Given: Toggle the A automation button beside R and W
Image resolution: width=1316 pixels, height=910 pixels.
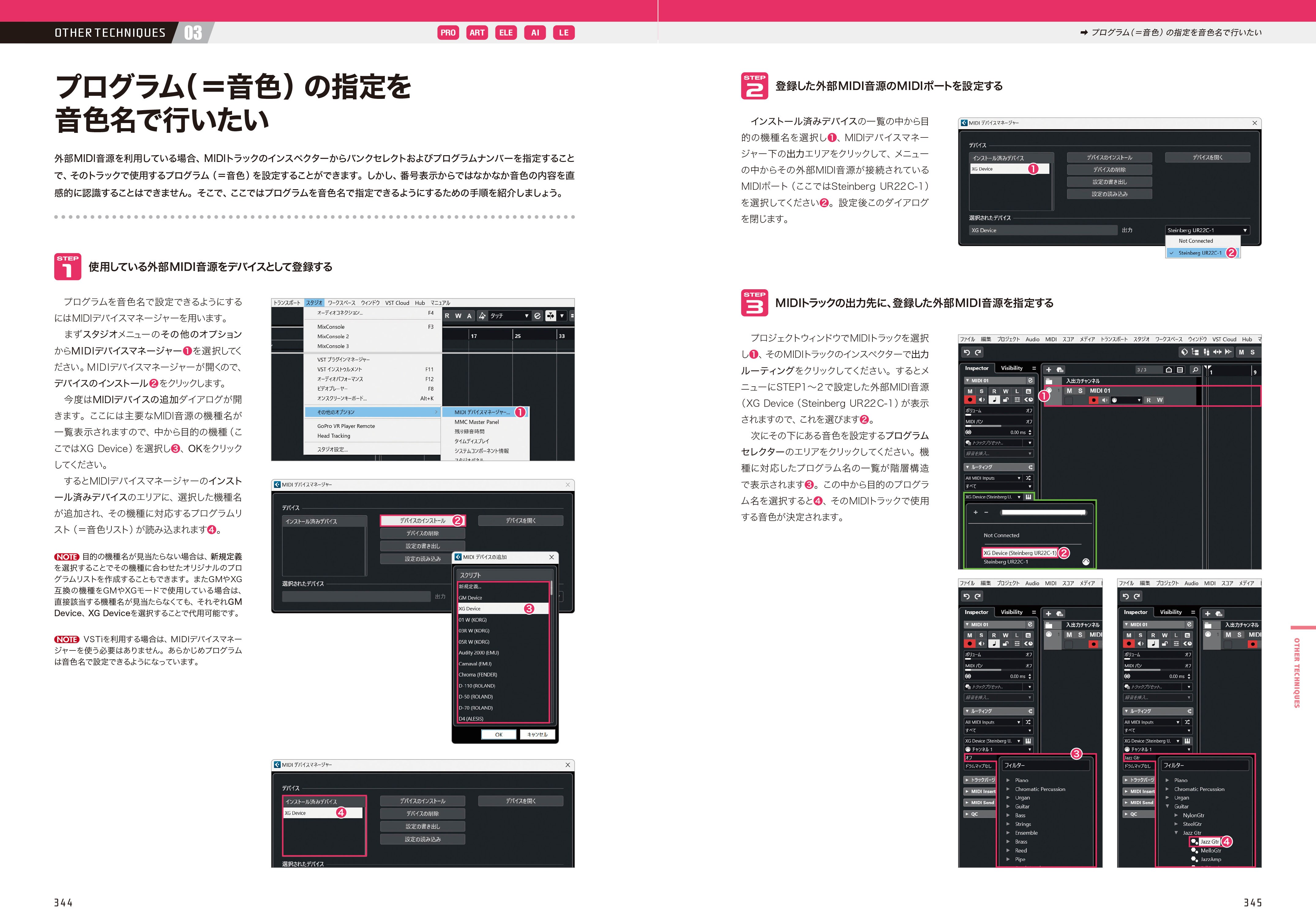Looking at the screenshot, I should point(469,315).
